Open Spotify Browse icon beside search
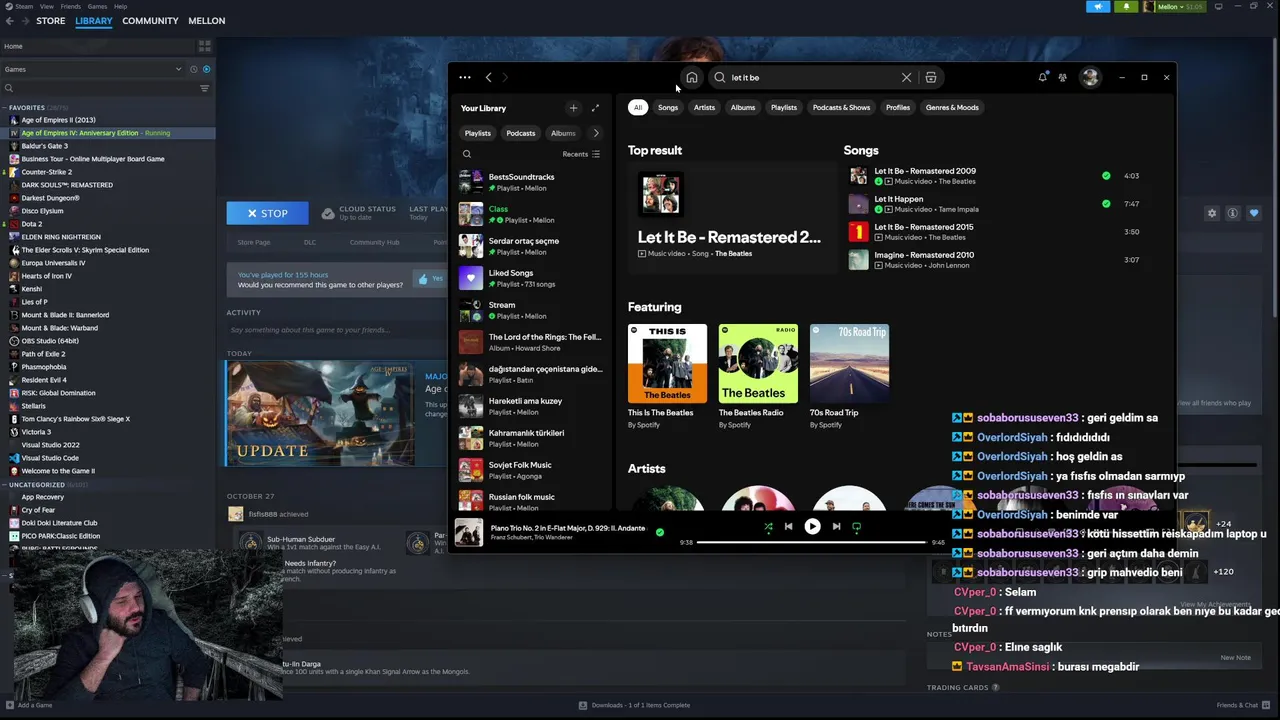This screenshot has width=1280, height=720. (x=931, y=78)
